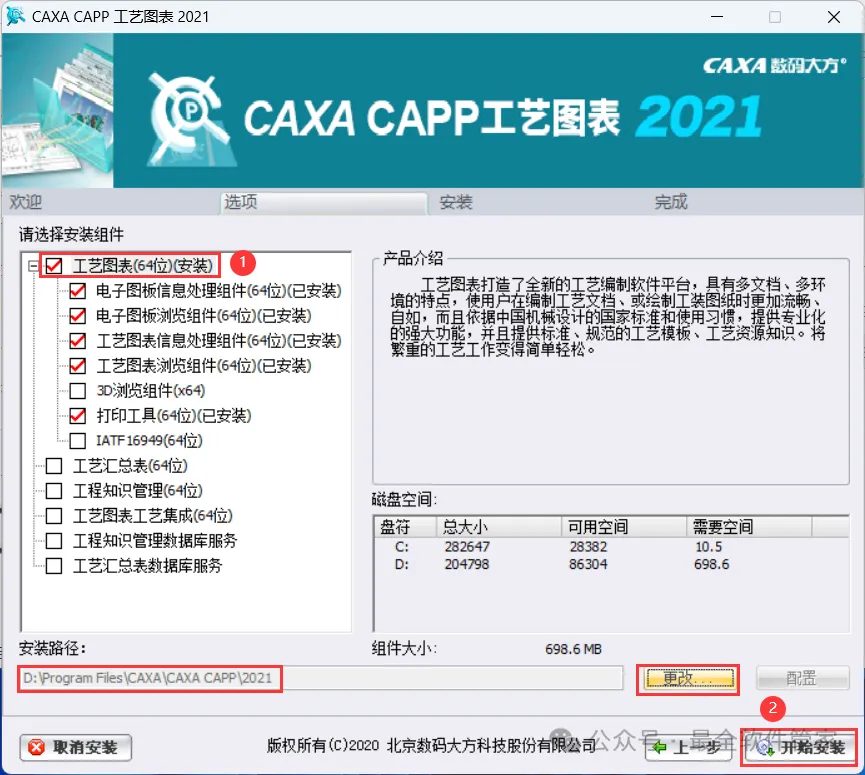Enable the IATF16949(64位) checkbox
Screen dimensions: 865x775
click(x=78, y=441)
